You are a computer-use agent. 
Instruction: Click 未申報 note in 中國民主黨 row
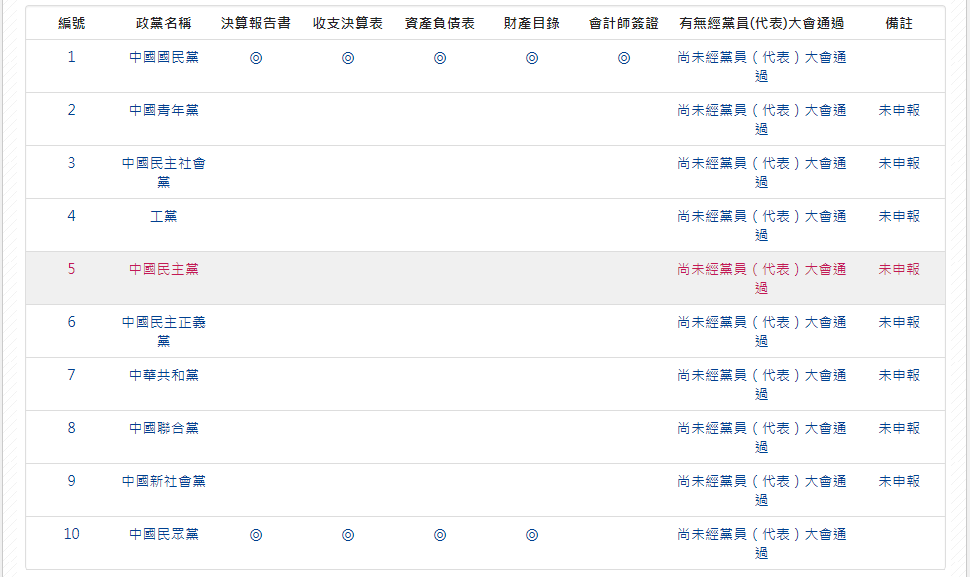coord(899,269)
